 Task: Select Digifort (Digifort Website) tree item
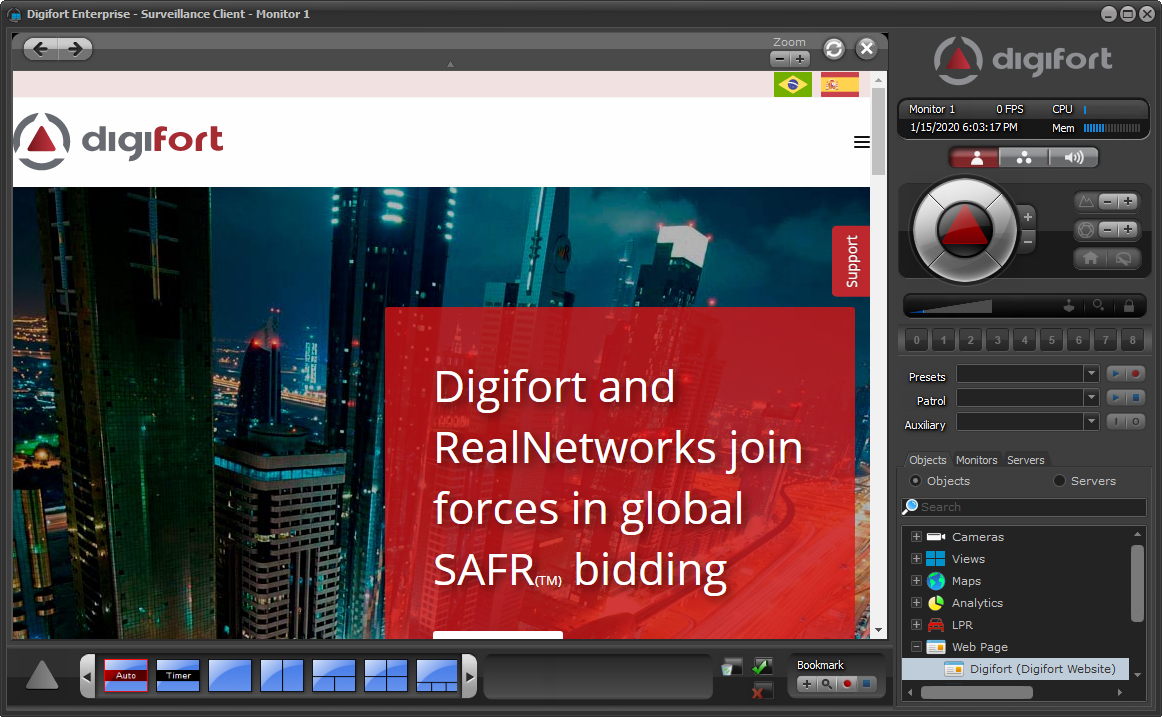coord(1016,669)
